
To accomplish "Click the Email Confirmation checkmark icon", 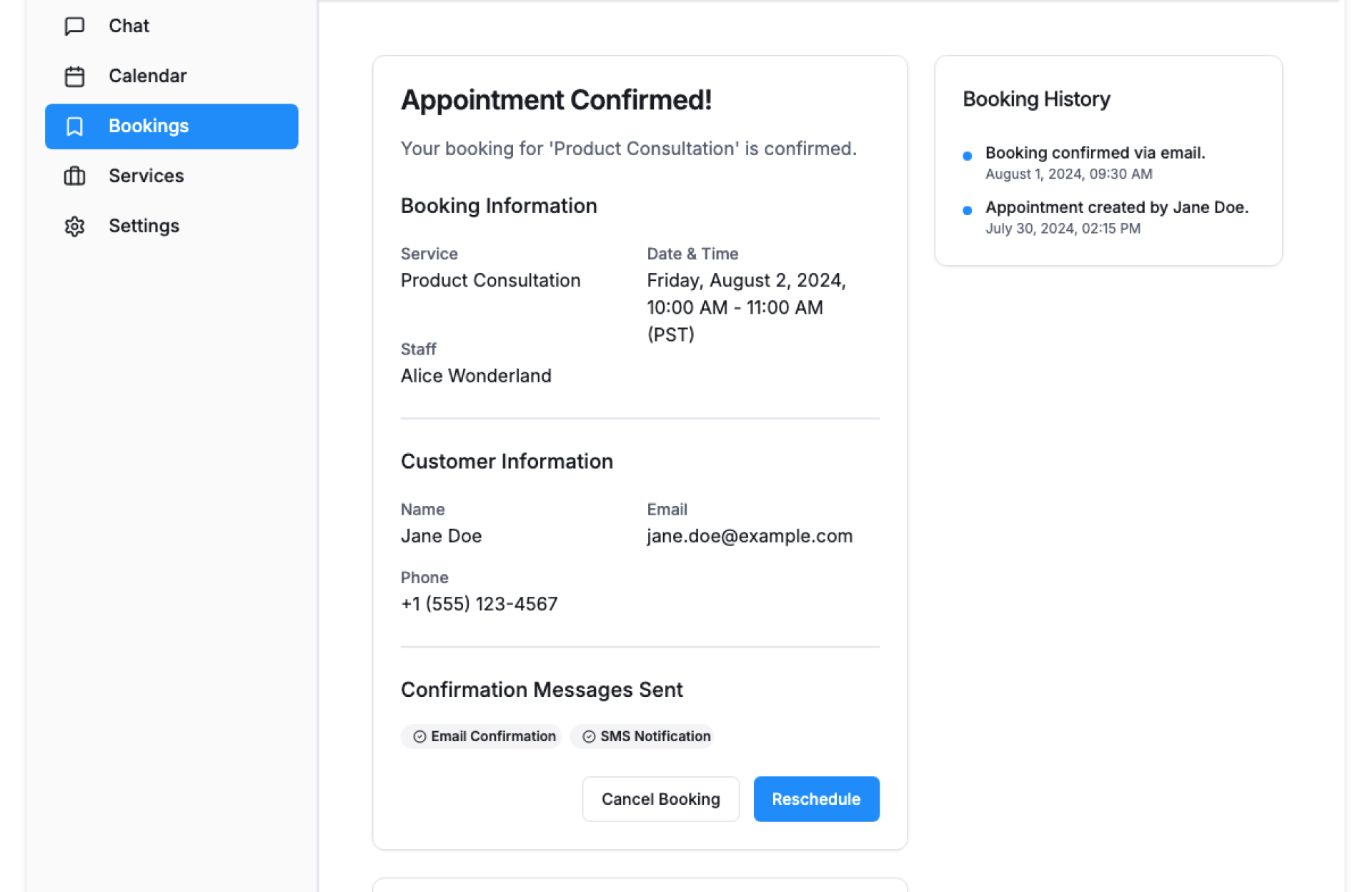I will (x=419, y=737).
